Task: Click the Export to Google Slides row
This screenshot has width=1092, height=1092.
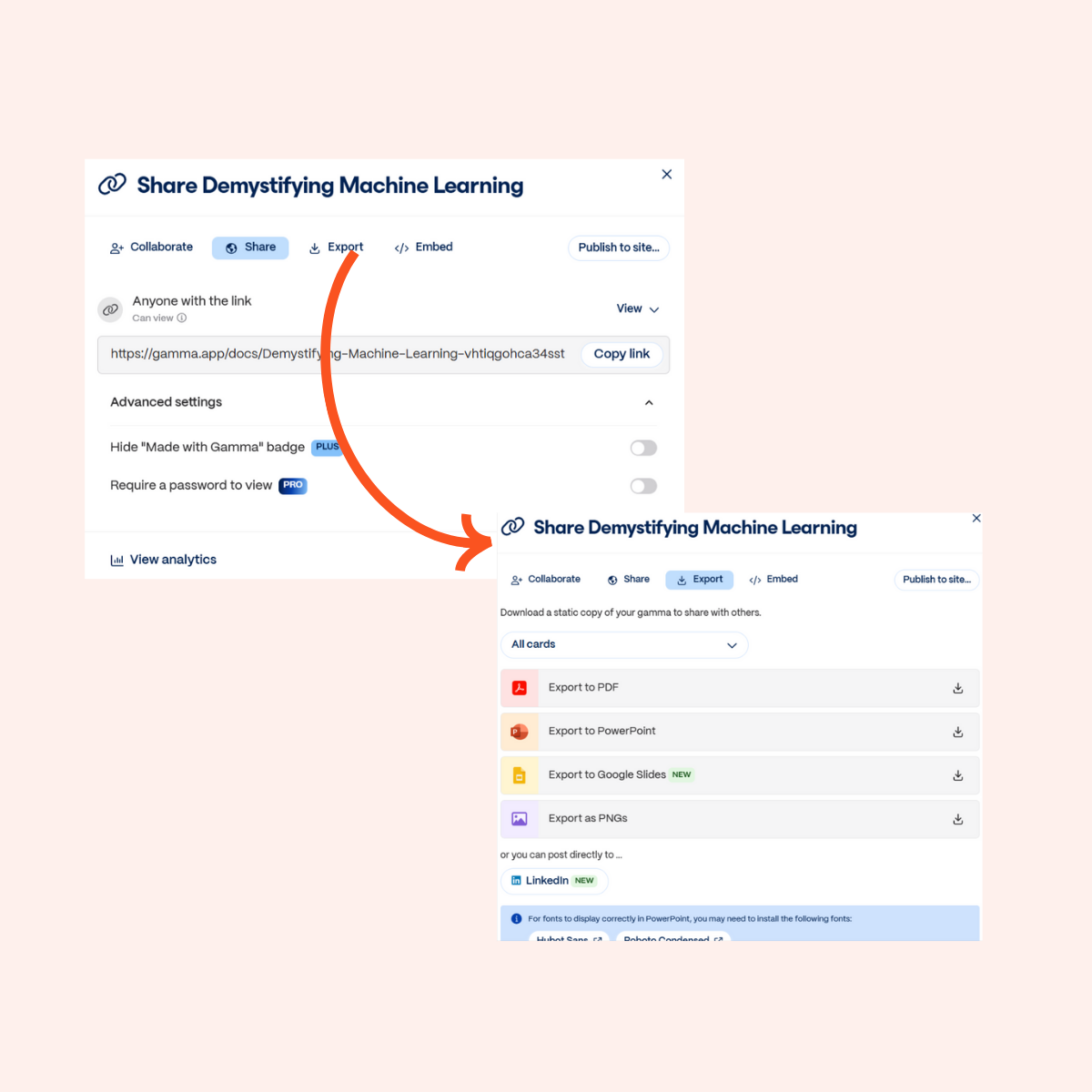Action: (x=740, y=775)
